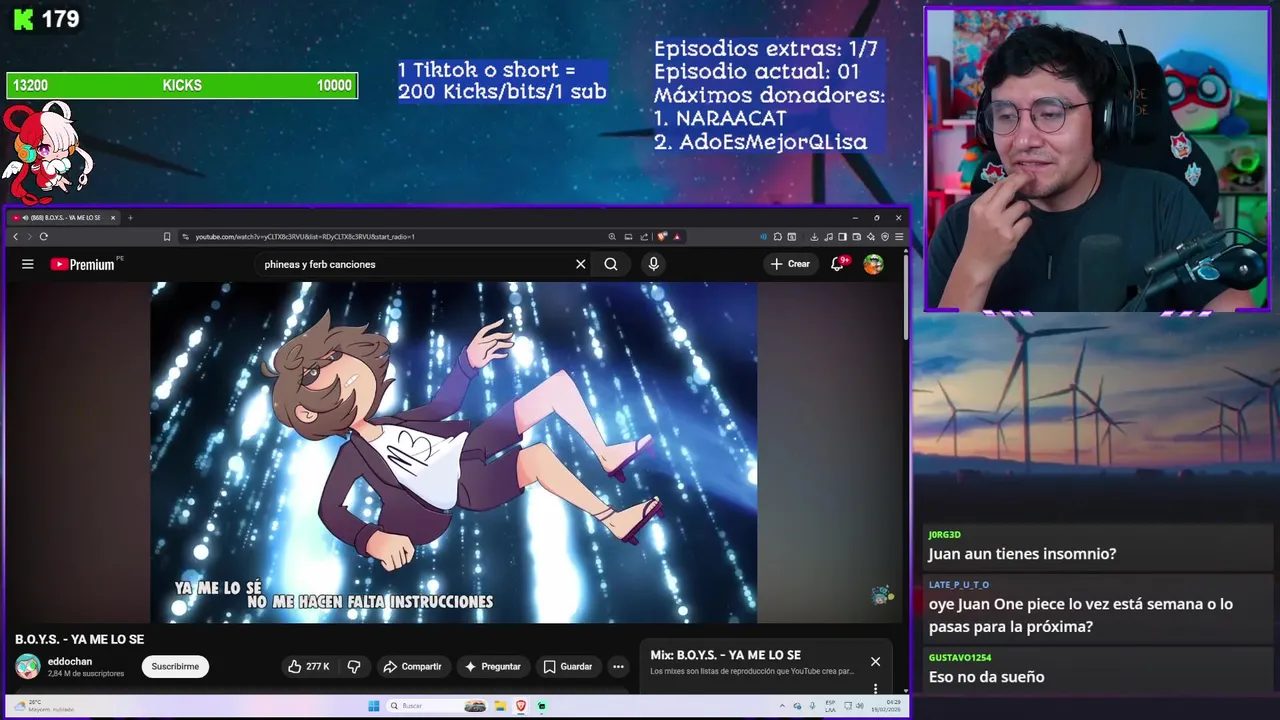Open media control music note icon
The image size is (1280, 720).
[x=828, y=237]
